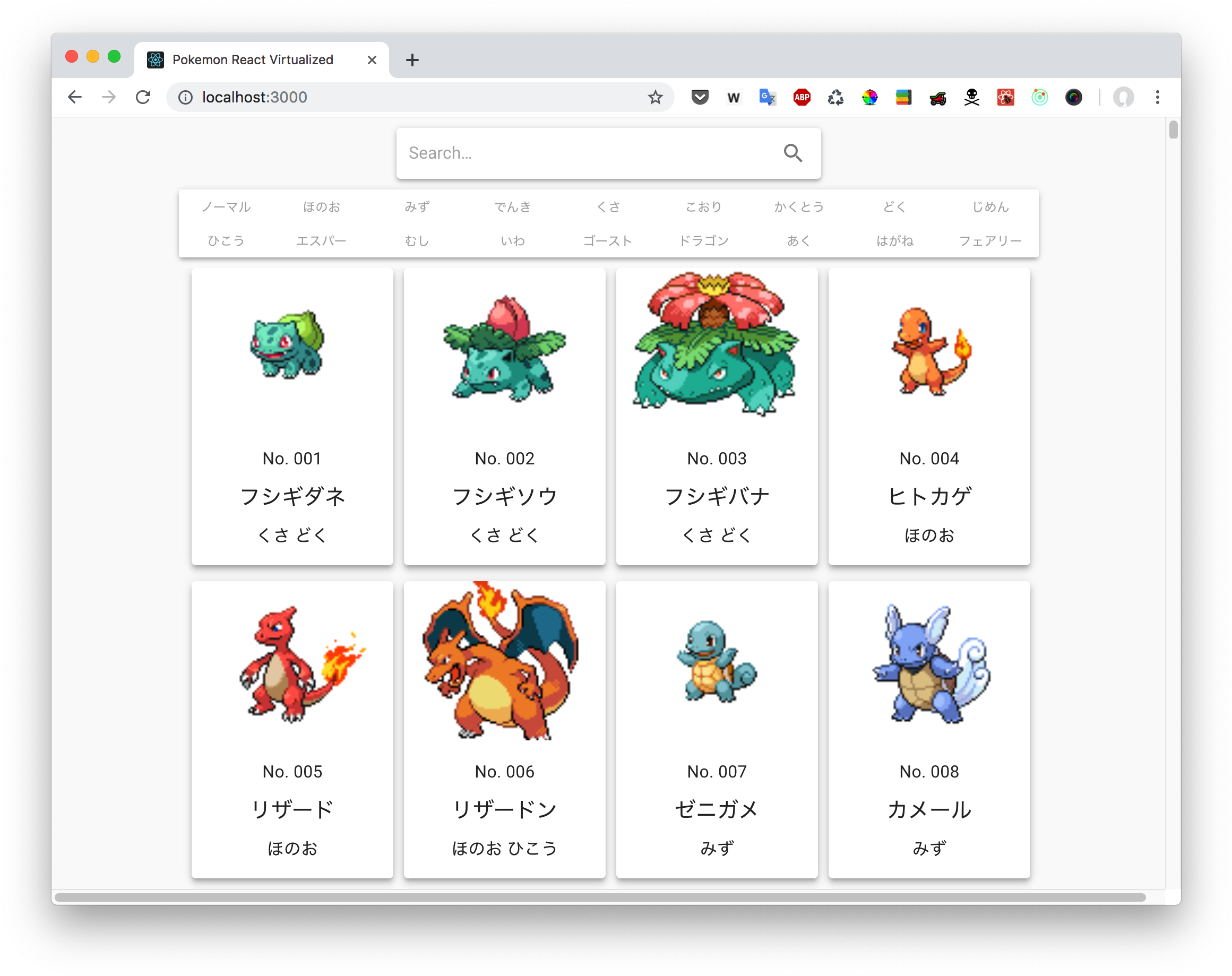Click into the Search input field

(x=589, y=153)
